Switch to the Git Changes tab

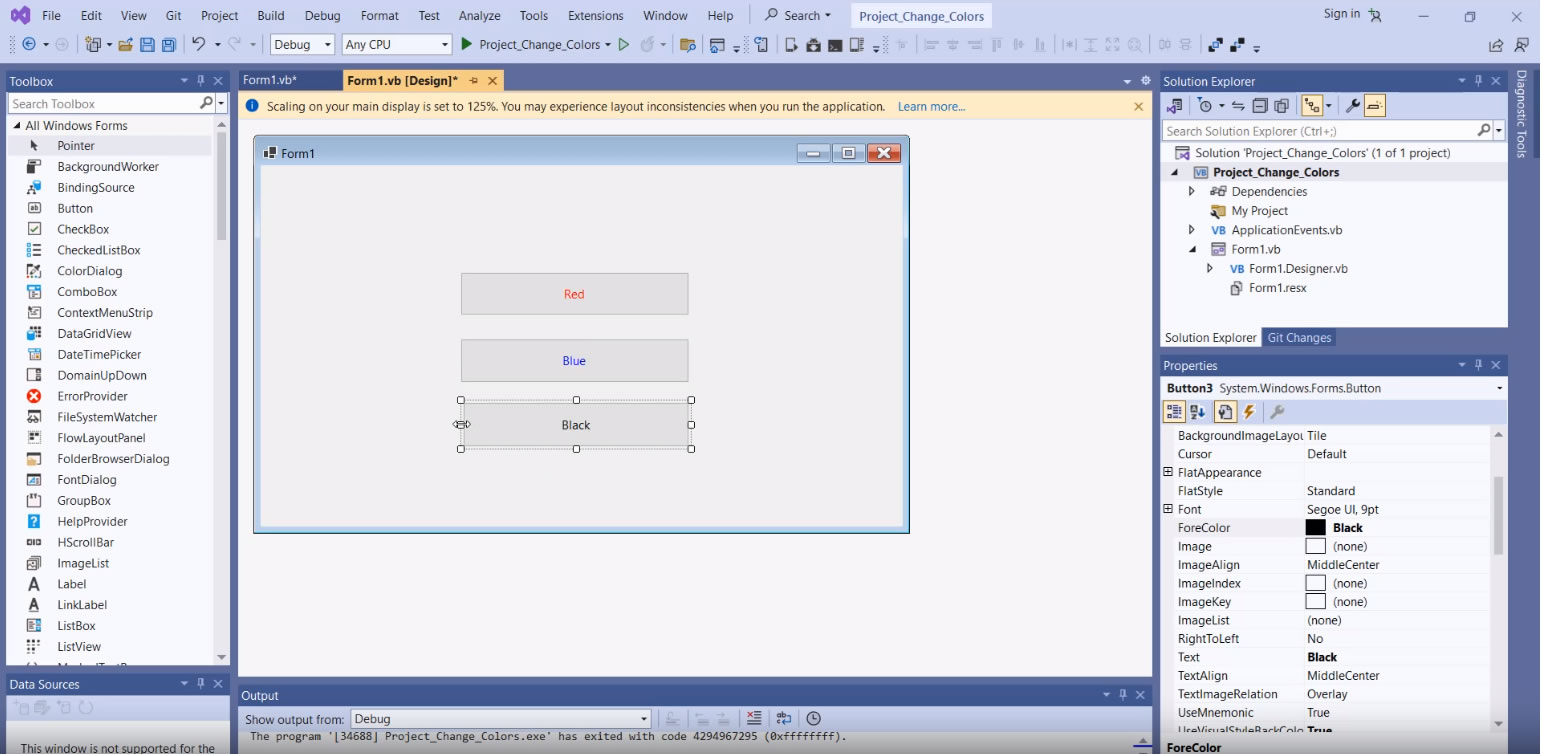[x=1299, y=338]
